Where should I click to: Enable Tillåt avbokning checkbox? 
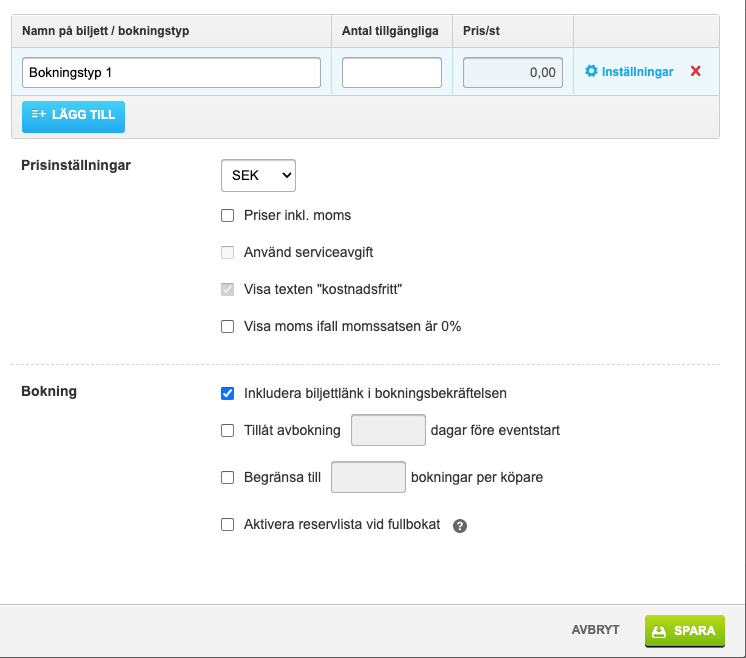pyautogui.click(x=228, y=431)
